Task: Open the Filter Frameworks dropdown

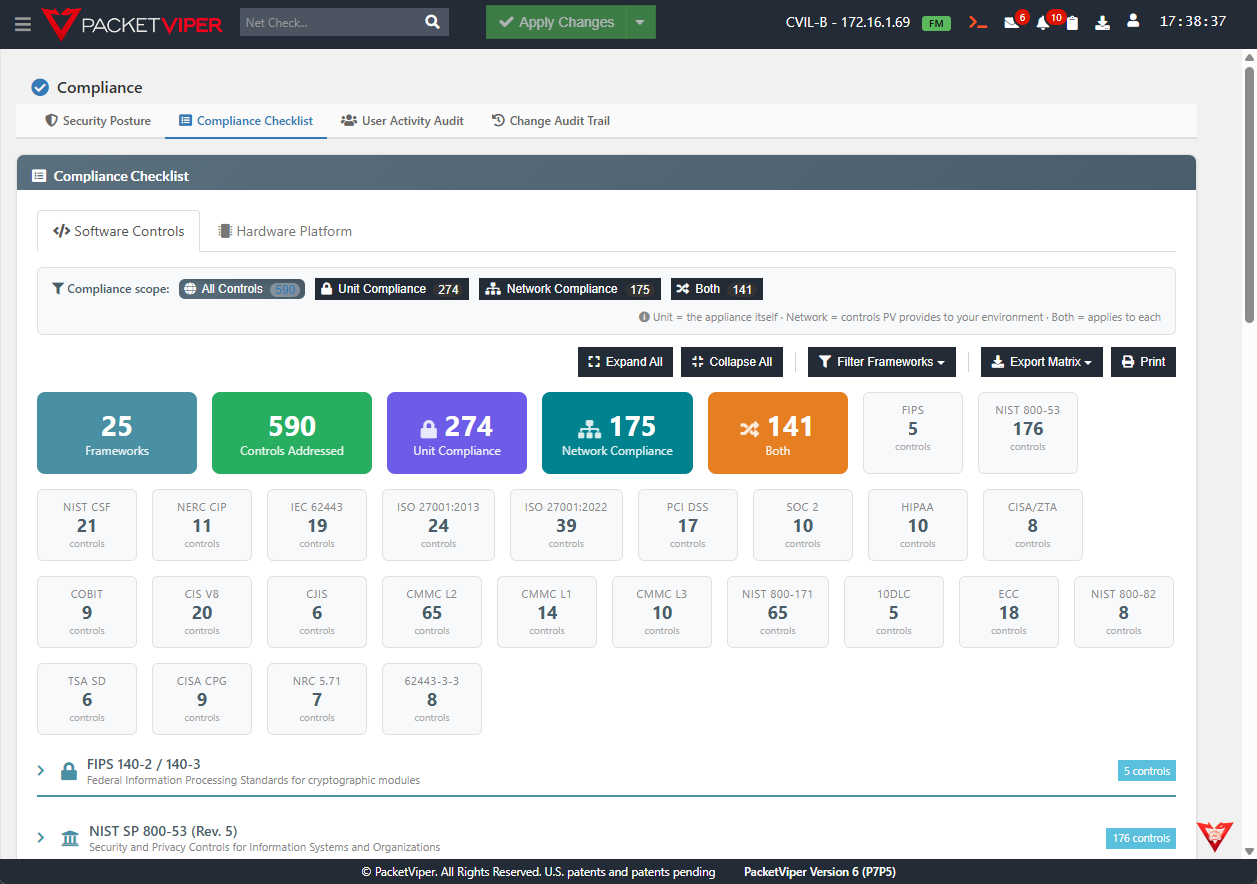Action: pyautogui.click(x=882, y=362)
